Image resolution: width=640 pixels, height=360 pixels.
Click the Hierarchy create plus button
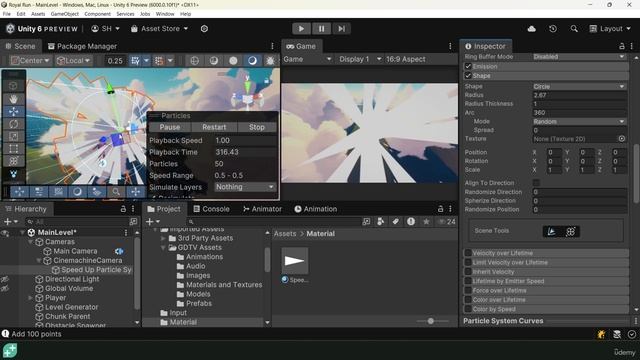click(x=11, y=221)
